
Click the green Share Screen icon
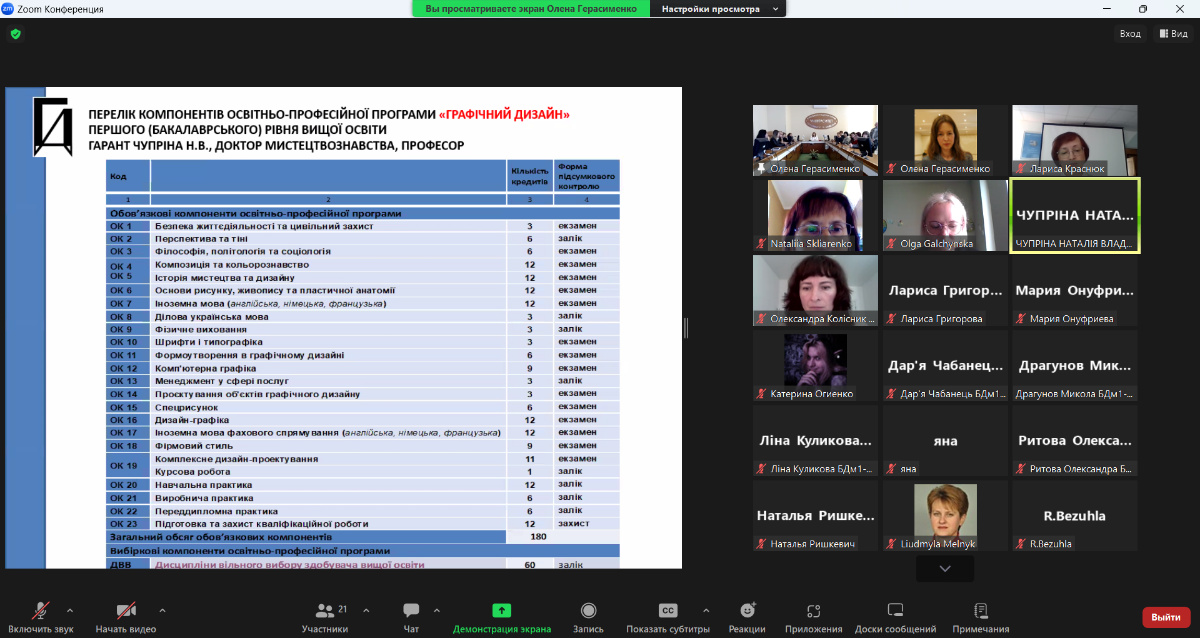[x=501, y=611]
